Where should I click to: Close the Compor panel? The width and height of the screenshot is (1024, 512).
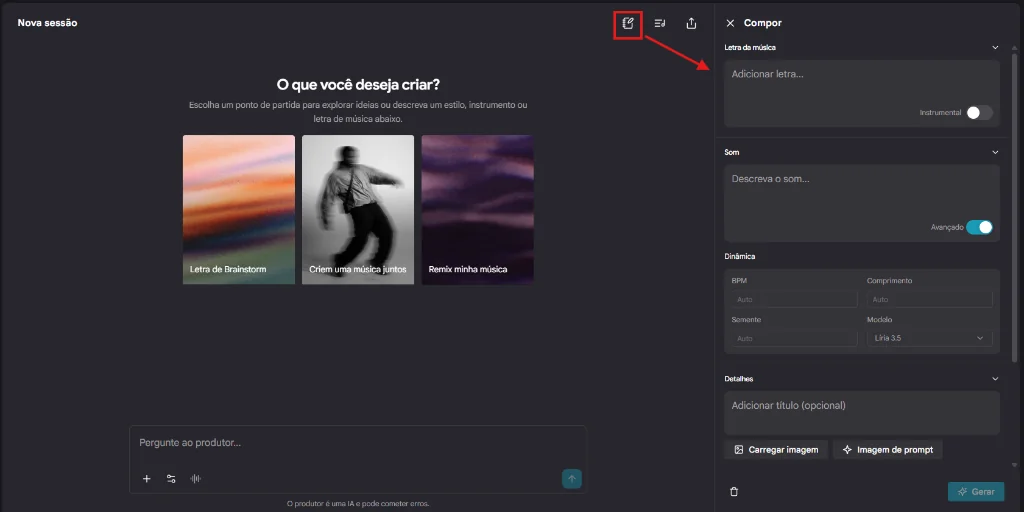730,23
